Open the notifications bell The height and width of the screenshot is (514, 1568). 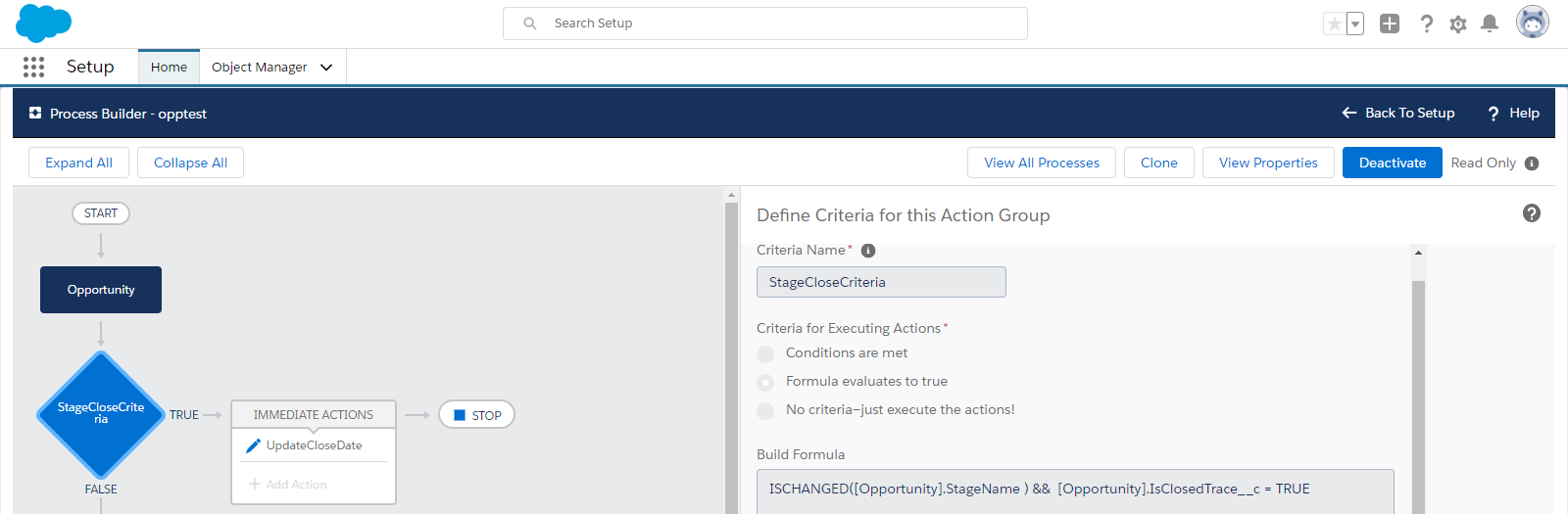point(1490,23)
